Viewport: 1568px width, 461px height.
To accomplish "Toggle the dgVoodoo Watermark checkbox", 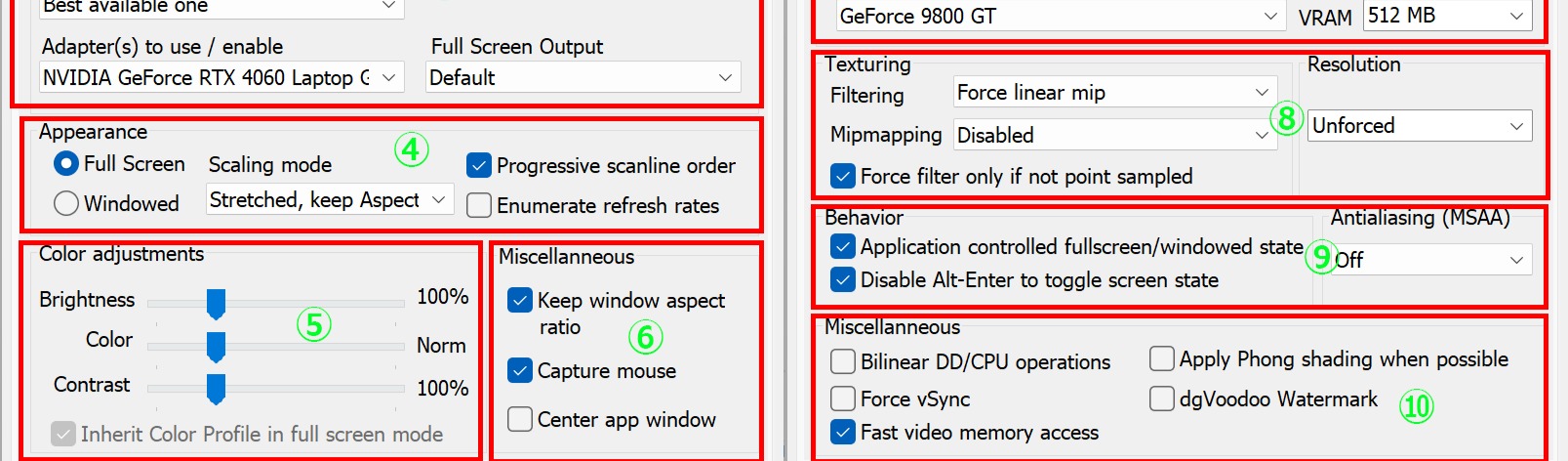I will 1162,398.
